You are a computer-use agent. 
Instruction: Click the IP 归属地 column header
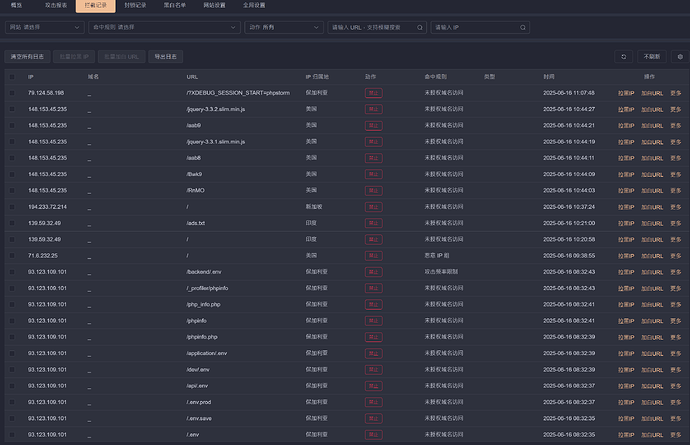317,77
